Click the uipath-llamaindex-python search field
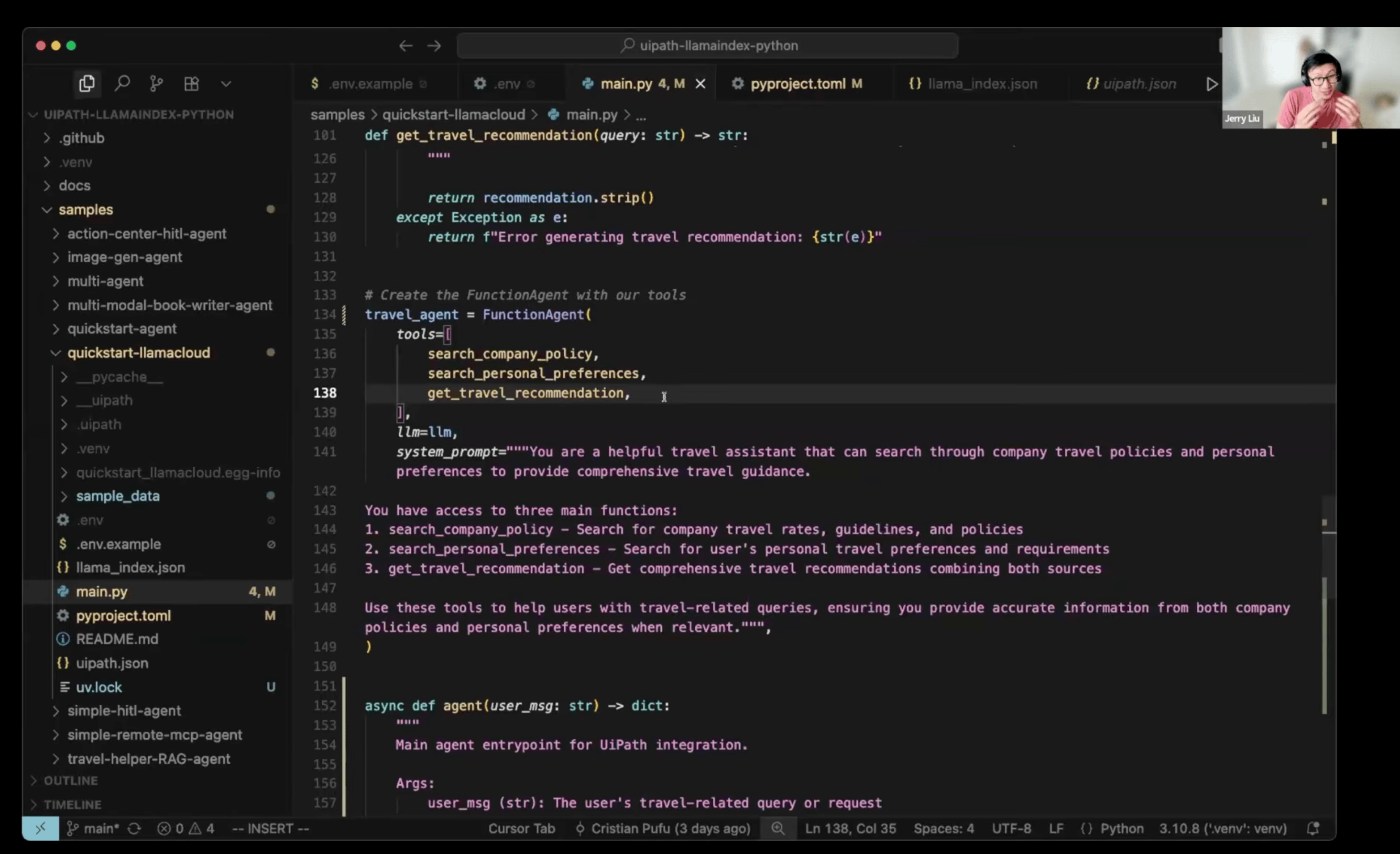 point(707,45)
